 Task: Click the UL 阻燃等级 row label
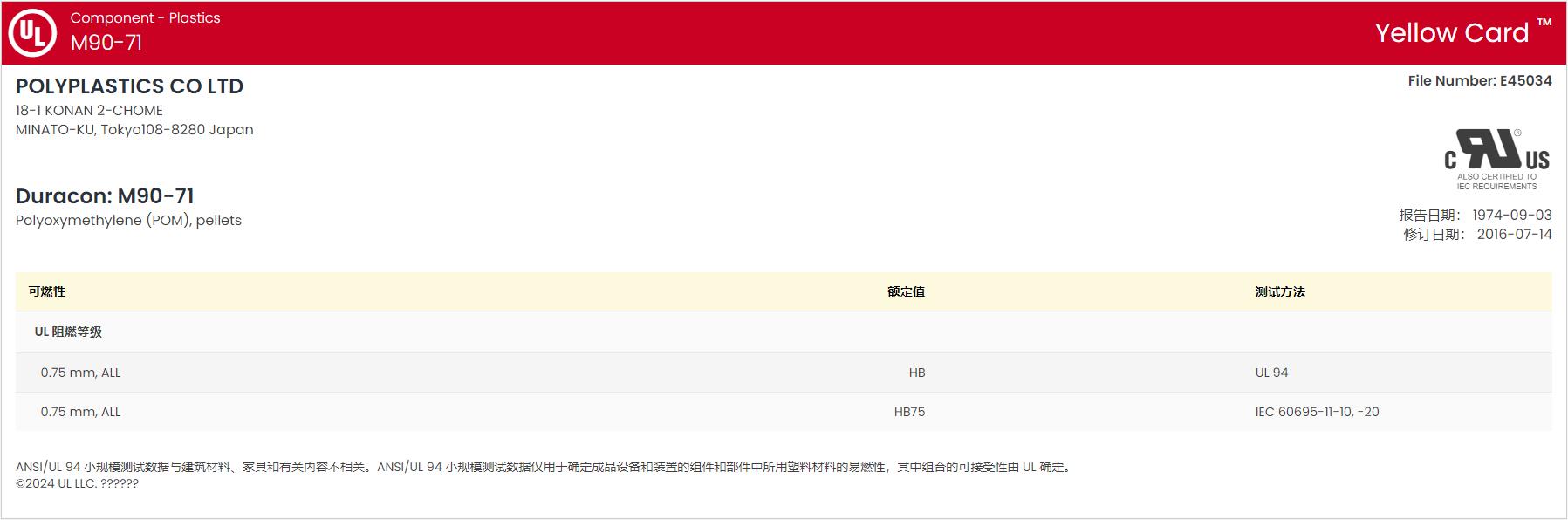pyautogui.click(x=68, y=332)
